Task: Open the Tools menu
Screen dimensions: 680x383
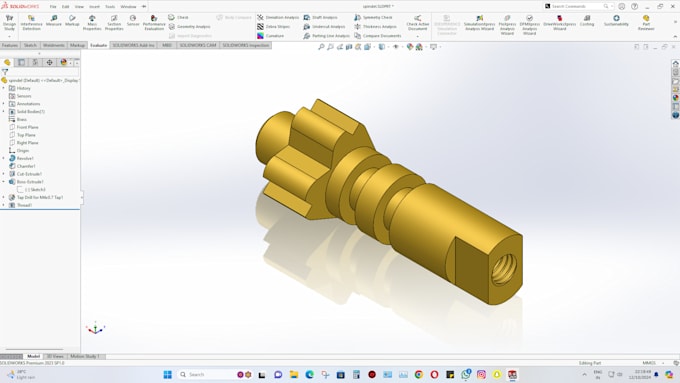Action: tap(110, 7)
